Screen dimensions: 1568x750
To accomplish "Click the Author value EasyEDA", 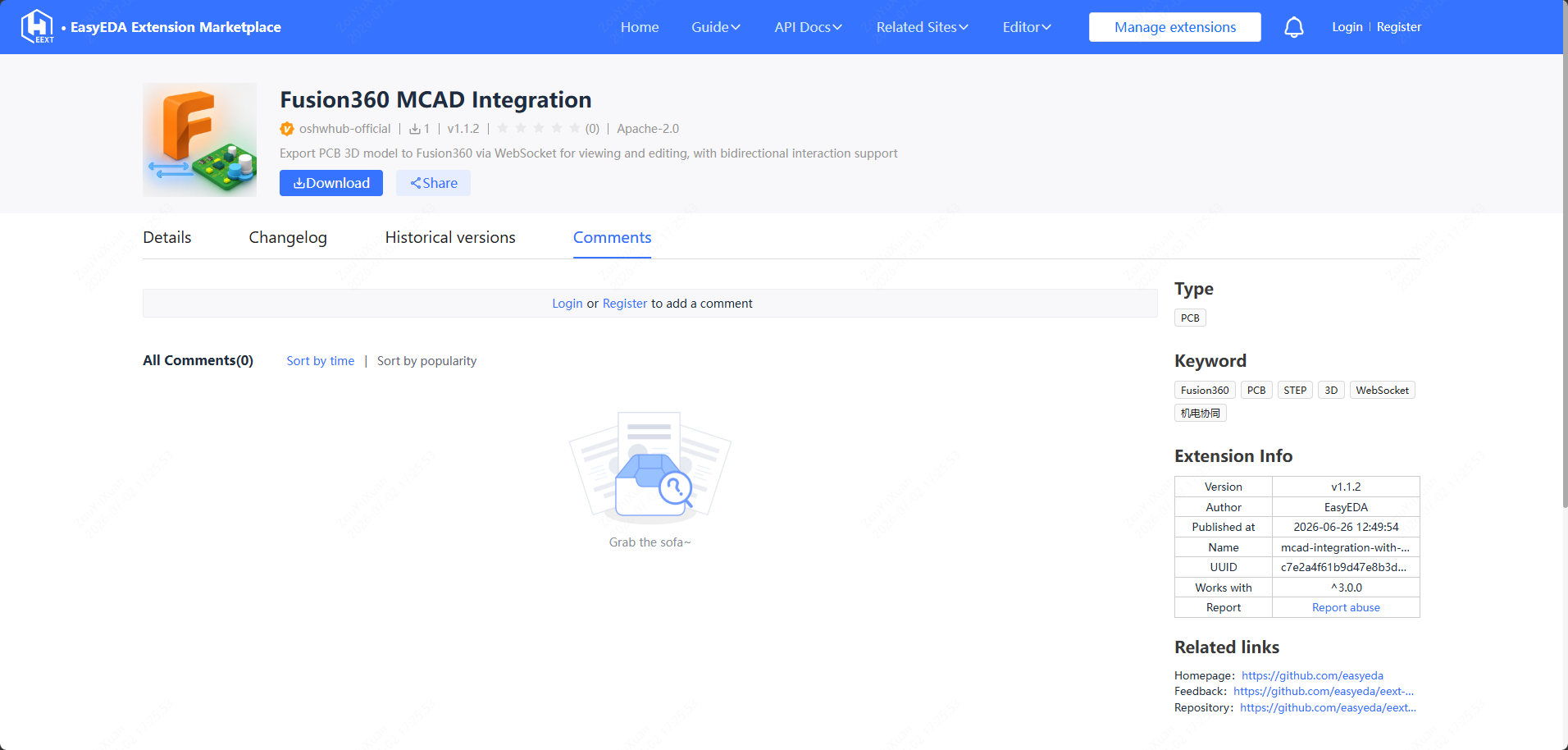I will coord(1346,507).
